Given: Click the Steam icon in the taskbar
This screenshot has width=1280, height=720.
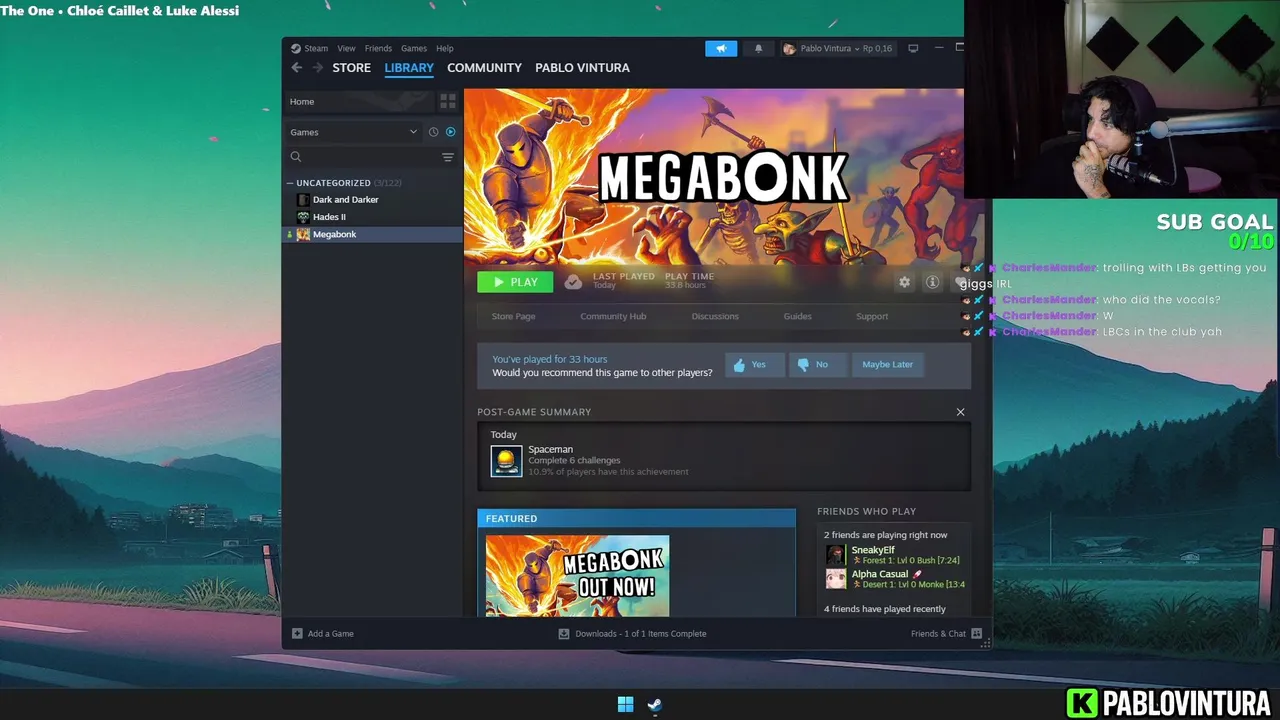Looking at the screenshot, I should pos(654,705).
